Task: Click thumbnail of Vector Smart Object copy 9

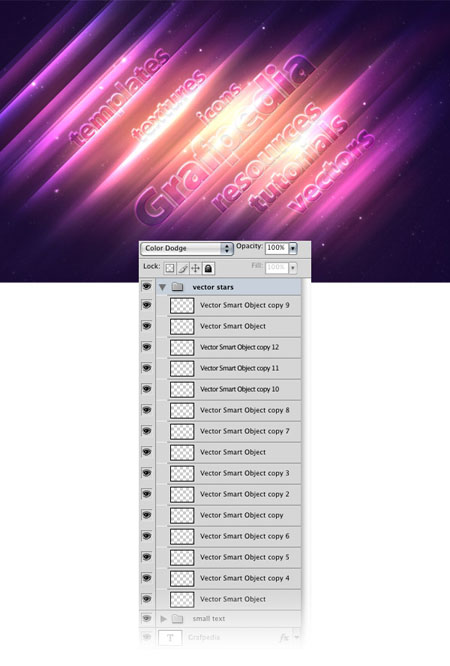Action: 182,305
